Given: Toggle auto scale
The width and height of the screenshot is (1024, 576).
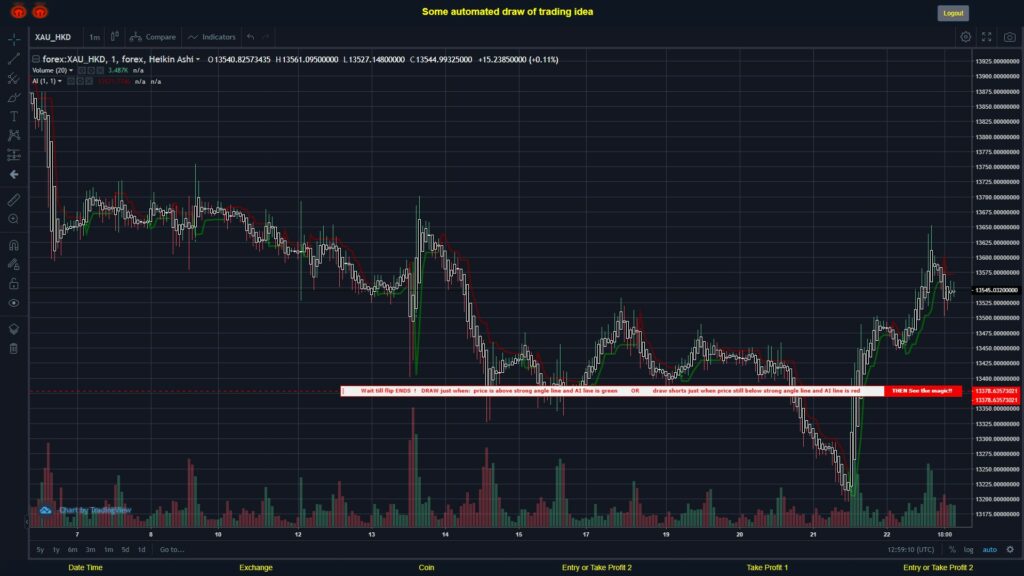Looking at the screenshot, I should coord(990,550).
